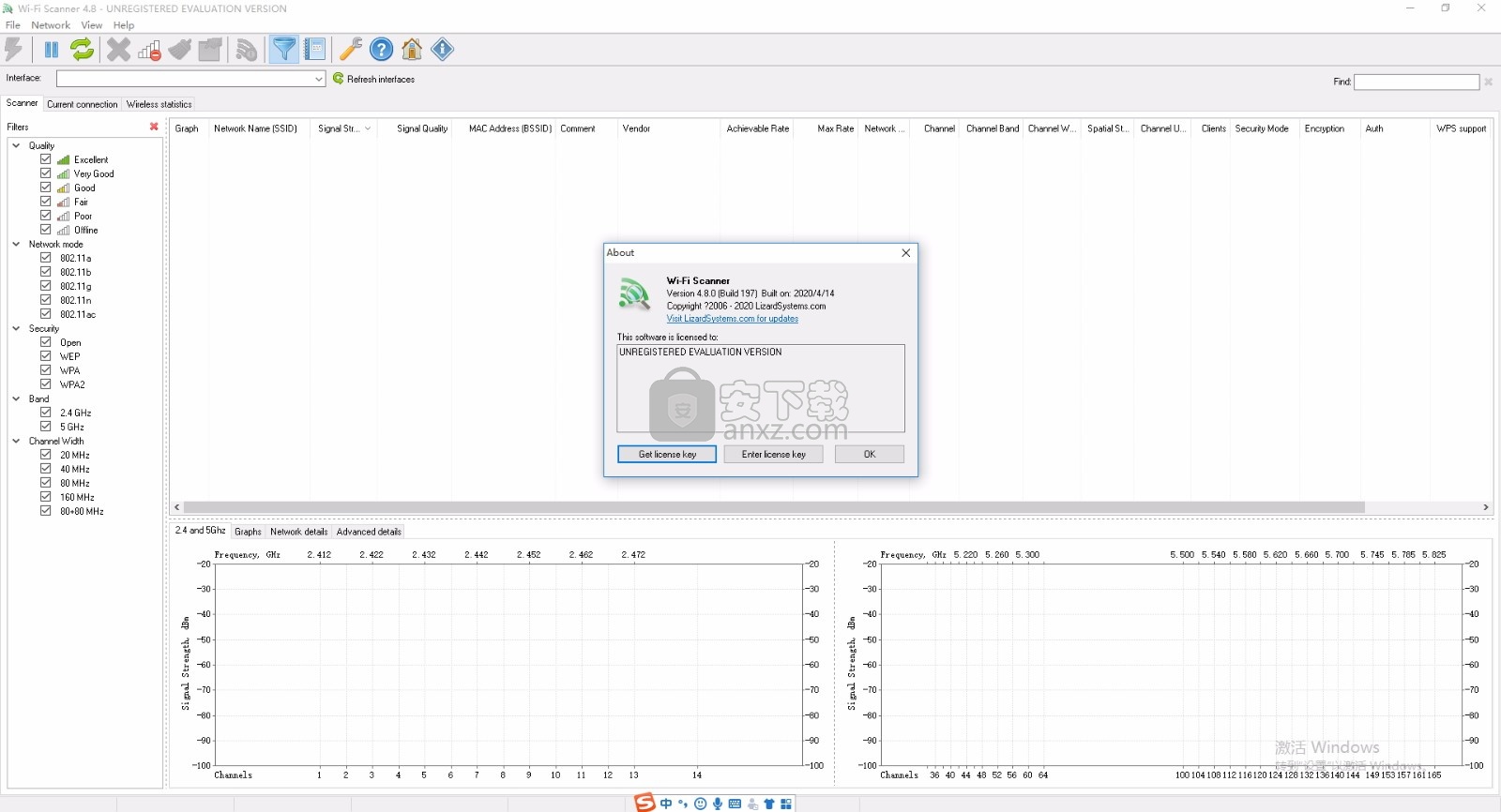Click the Sogou S input method icon
The image size is (1501, 812).
pyautogui.click(x=644, y=803)
